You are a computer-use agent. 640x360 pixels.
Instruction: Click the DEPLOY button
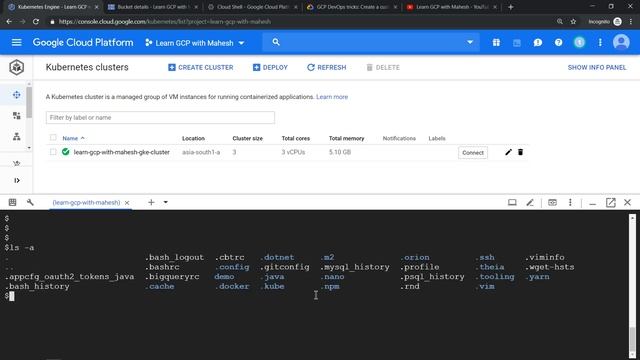270,67
